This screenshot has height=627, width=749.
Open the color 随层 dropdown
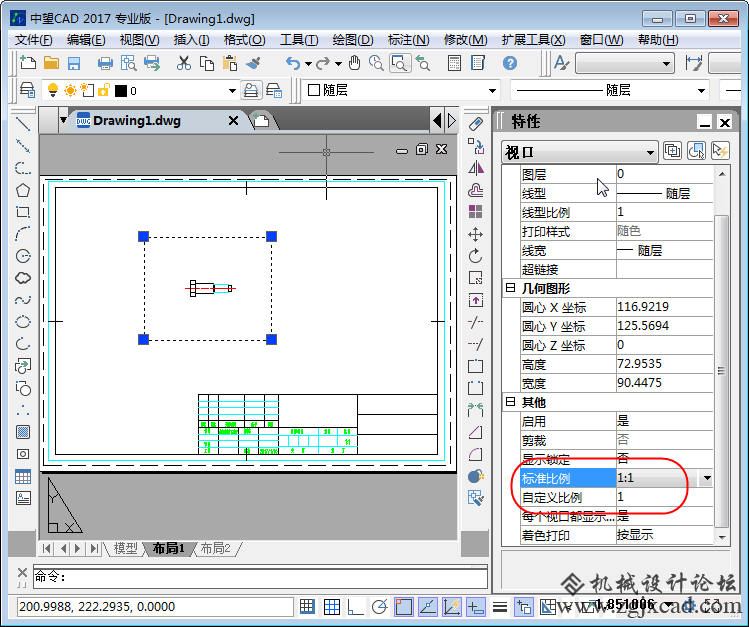[492, 90]
